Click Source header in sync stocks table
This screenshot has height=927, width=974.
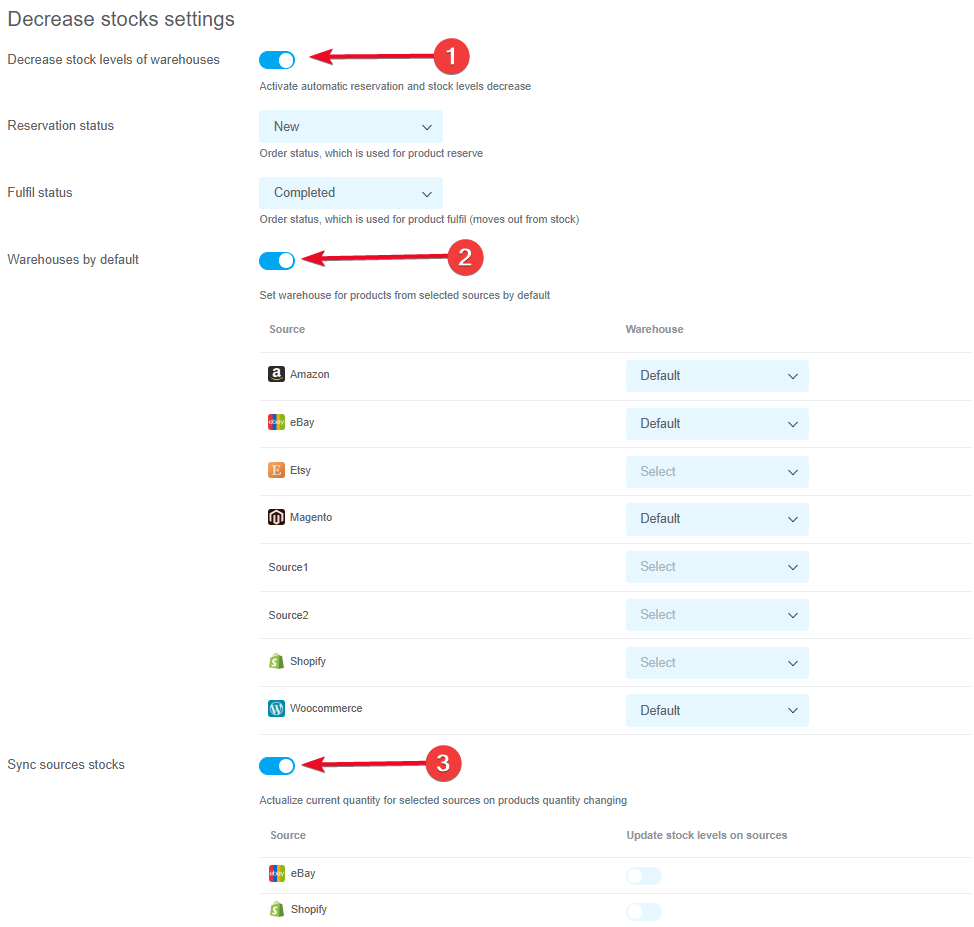click(x=288, y=835)
